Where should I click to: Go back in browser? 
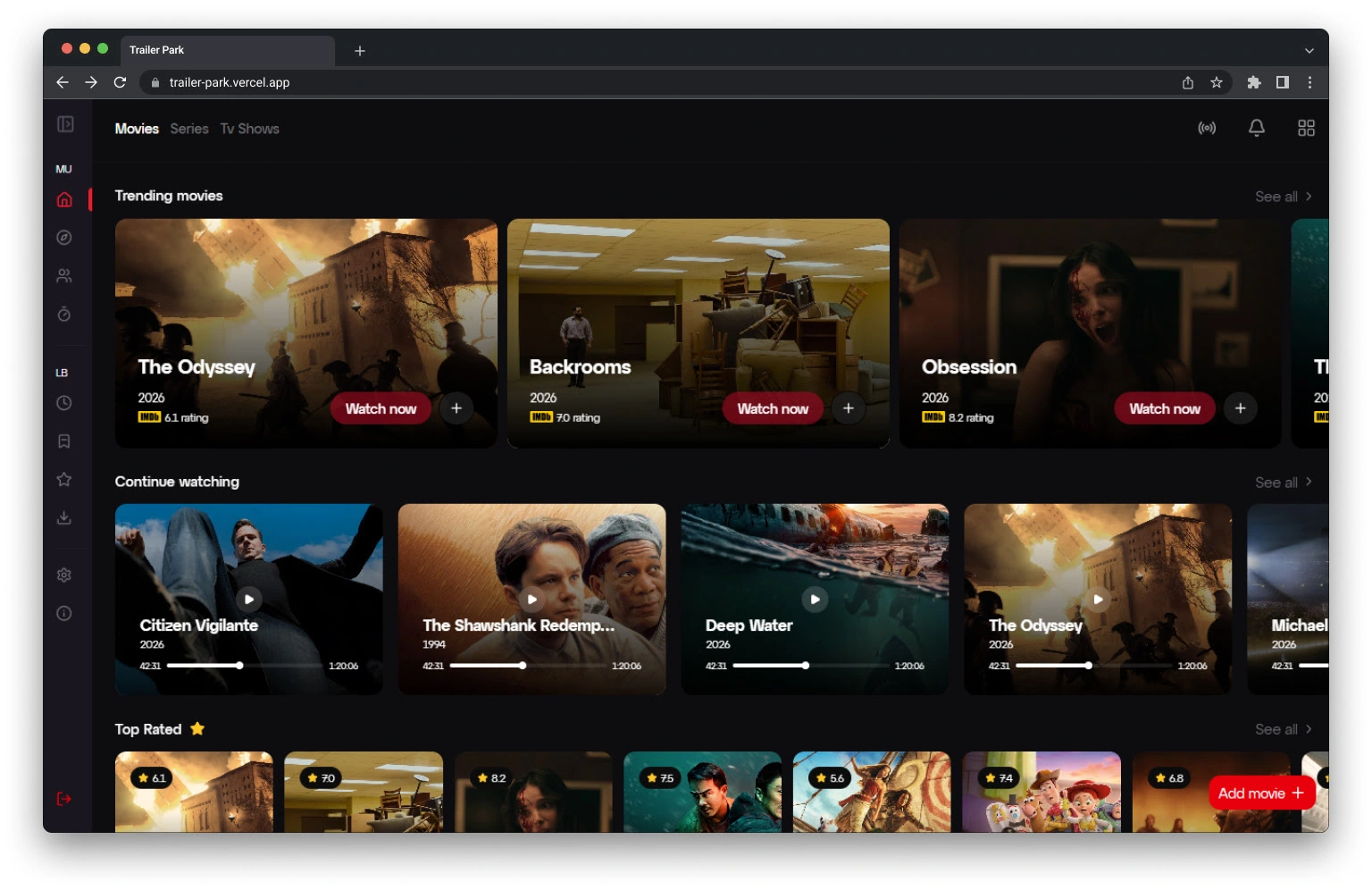click(63, 82)
